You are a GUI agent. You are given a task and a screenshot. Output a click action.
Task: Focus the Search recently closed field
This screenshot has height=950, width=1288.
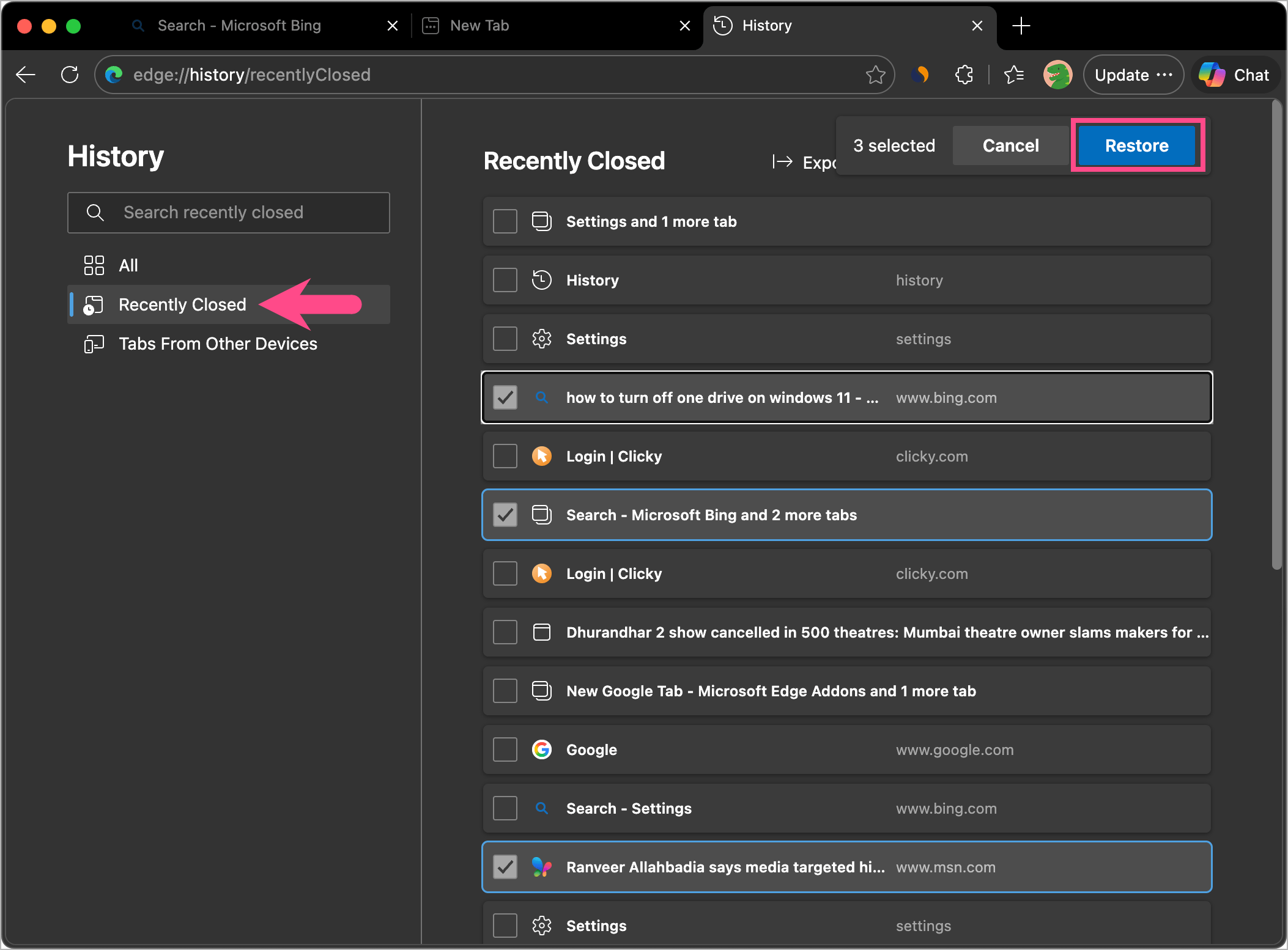pyautogui.click(x=229, y=212)
